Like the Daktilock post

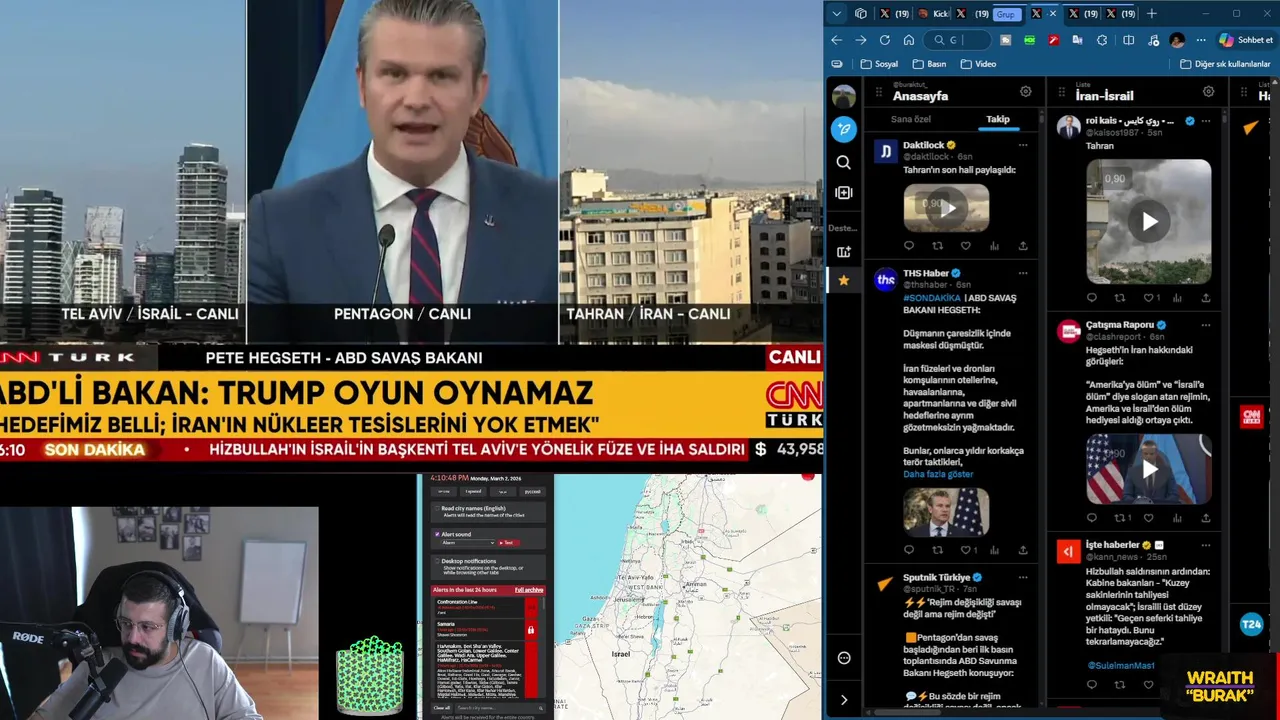point(966,246)
